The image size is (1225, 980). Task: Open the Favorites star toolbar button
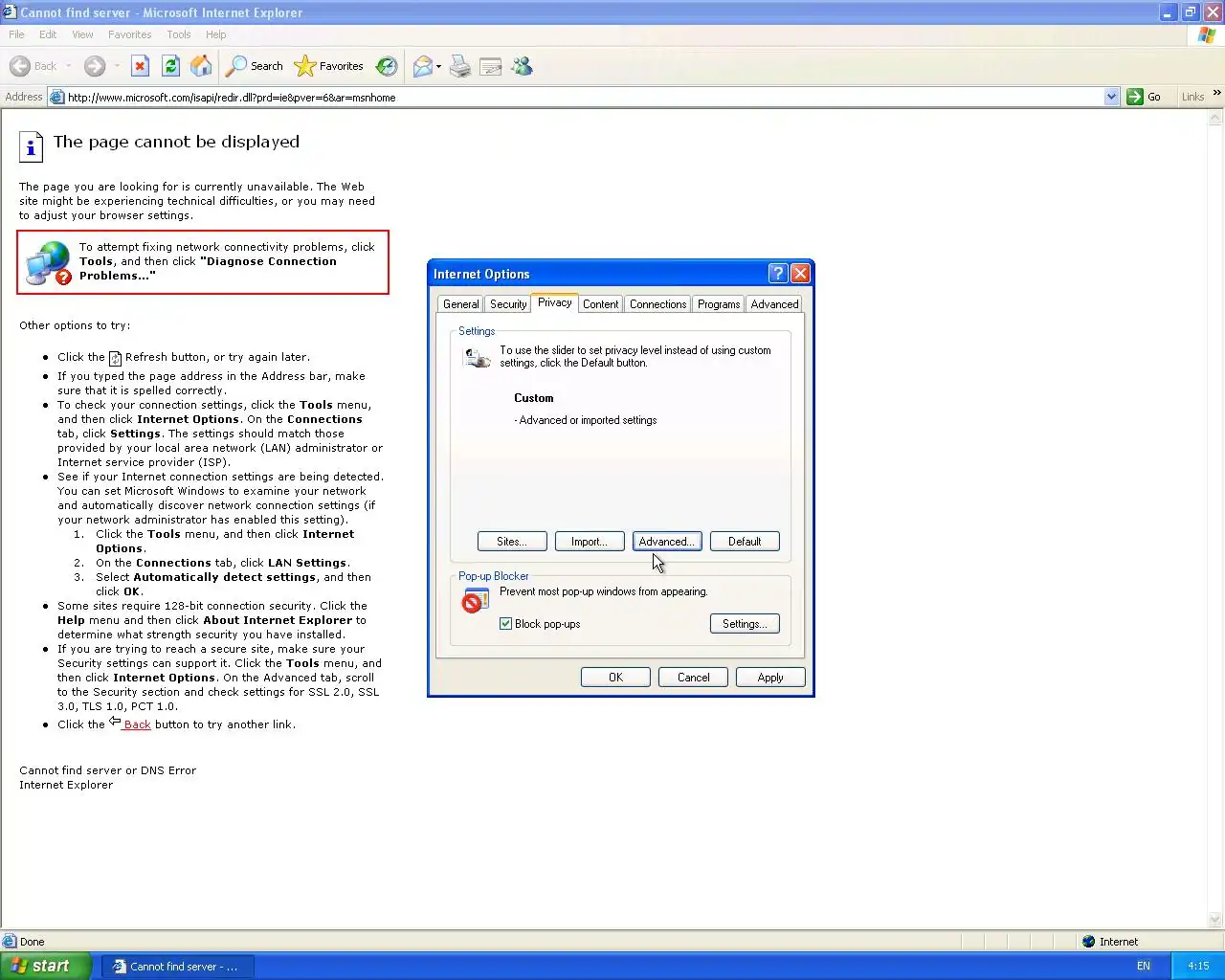click(x=329, y=66)
